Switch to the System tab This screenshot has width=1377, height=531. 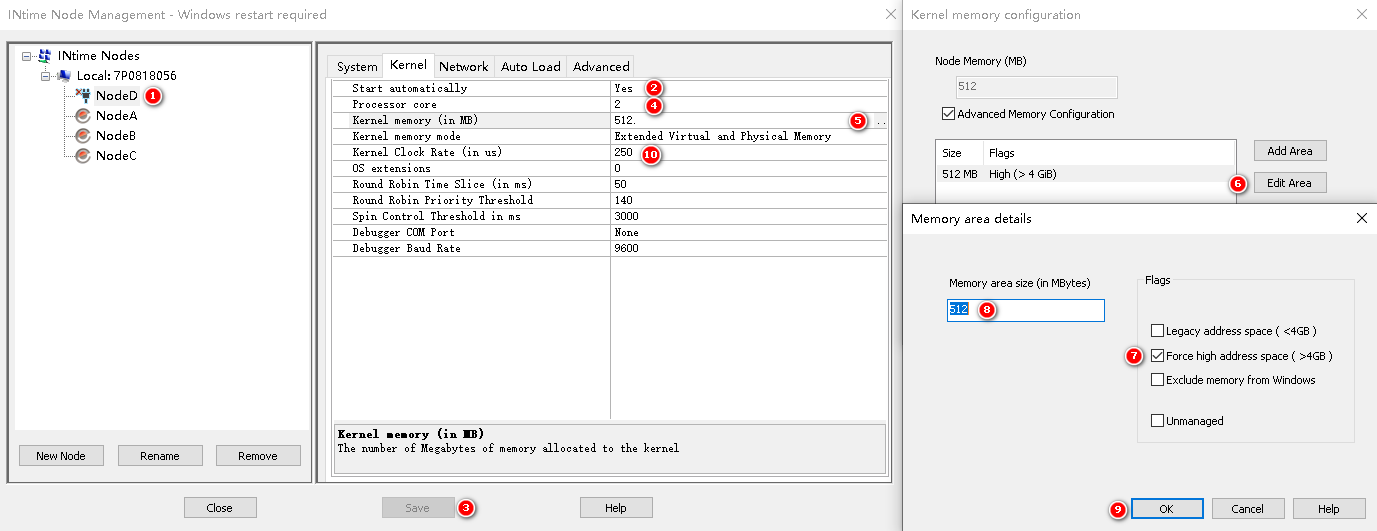pyautogui.click(x=357, y=67)
